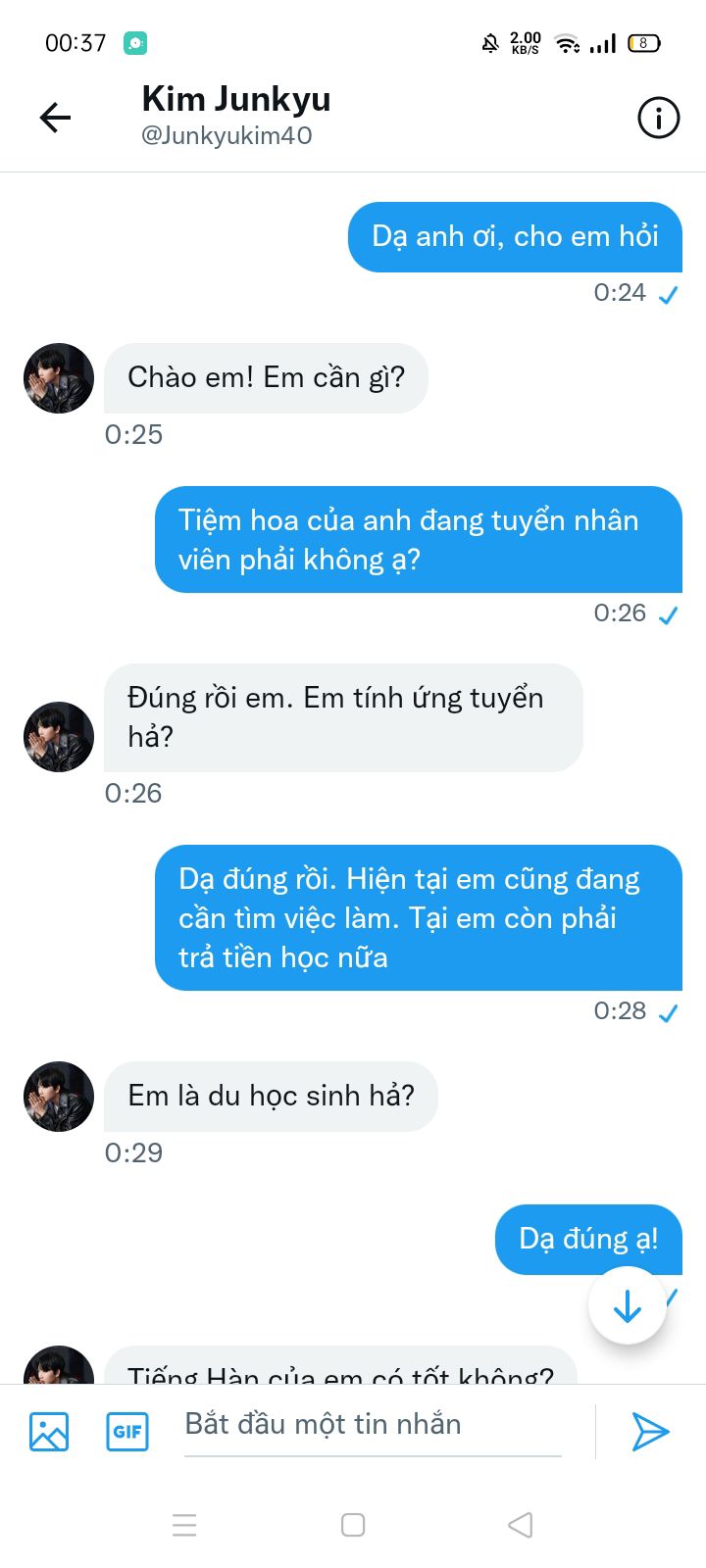
Task: Focus the 'Bắt đầu một tin nhắn' field
Action: tap(373, 1425)
